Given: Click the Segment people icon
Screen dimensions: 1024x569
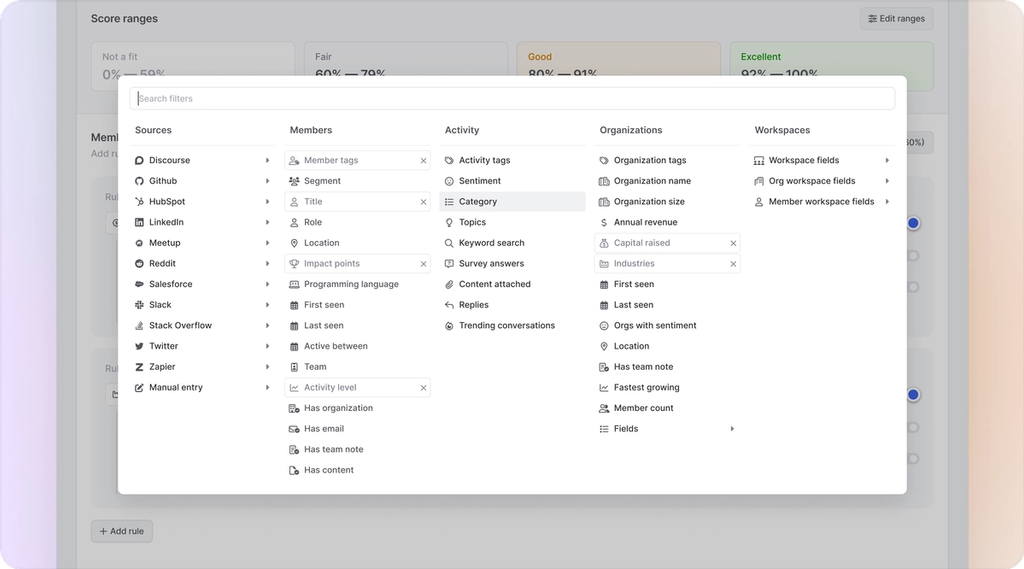Looking at the screenshot, I should [294, 181].
